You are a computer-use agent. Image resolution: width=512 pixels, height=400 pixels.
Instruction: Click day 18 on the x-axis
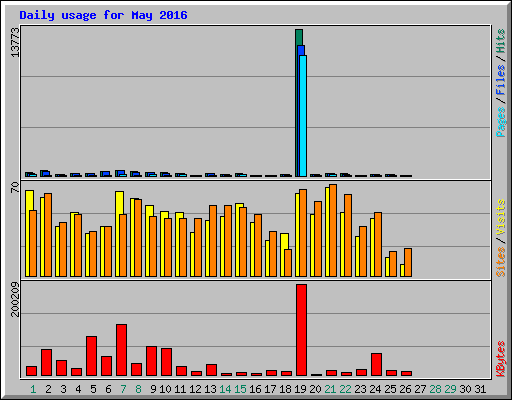pos(285,389)
